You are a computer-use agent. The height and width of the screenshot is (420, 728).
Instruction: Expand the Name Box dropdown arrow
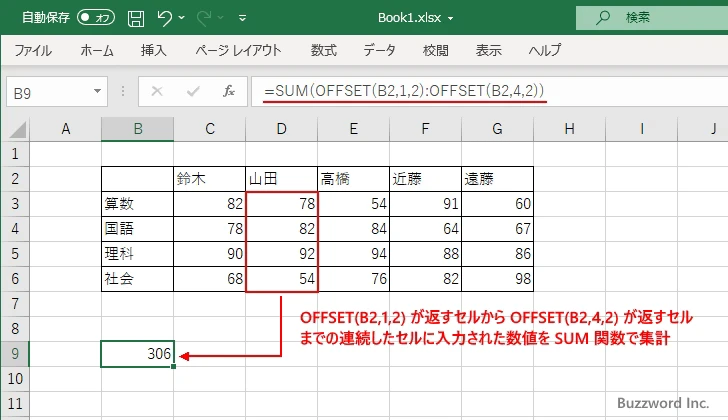(98, 91)
